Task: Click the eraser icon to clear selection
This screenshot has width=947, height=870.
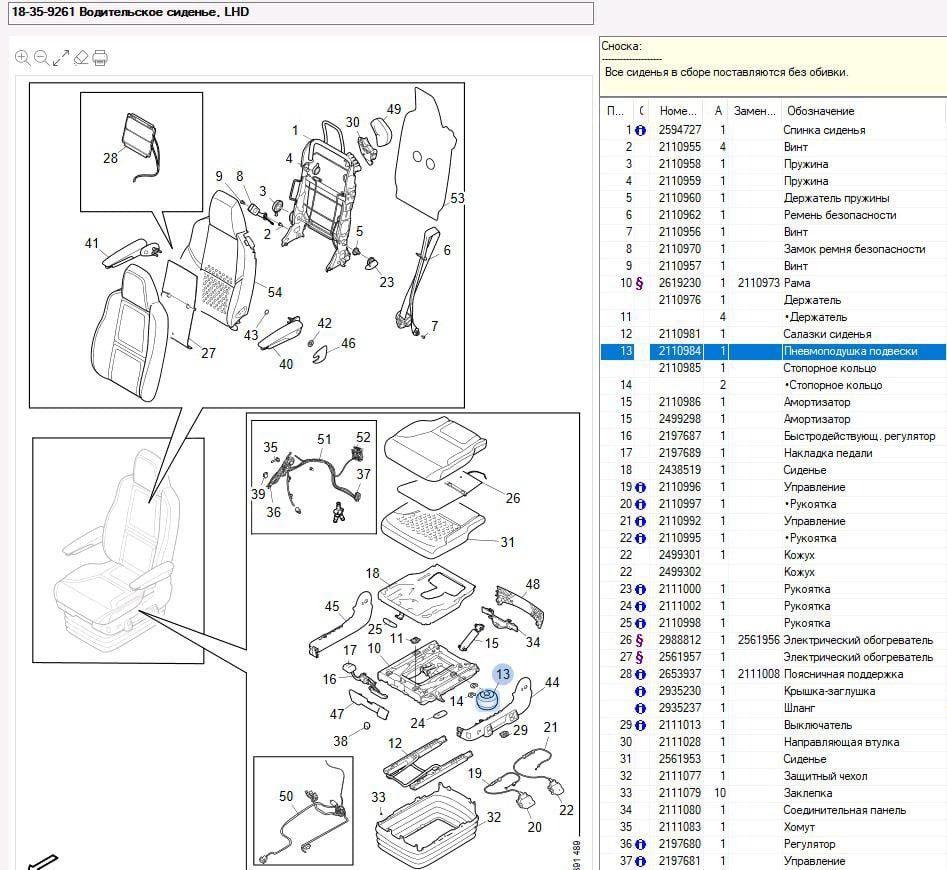Action: pos(81,58)
